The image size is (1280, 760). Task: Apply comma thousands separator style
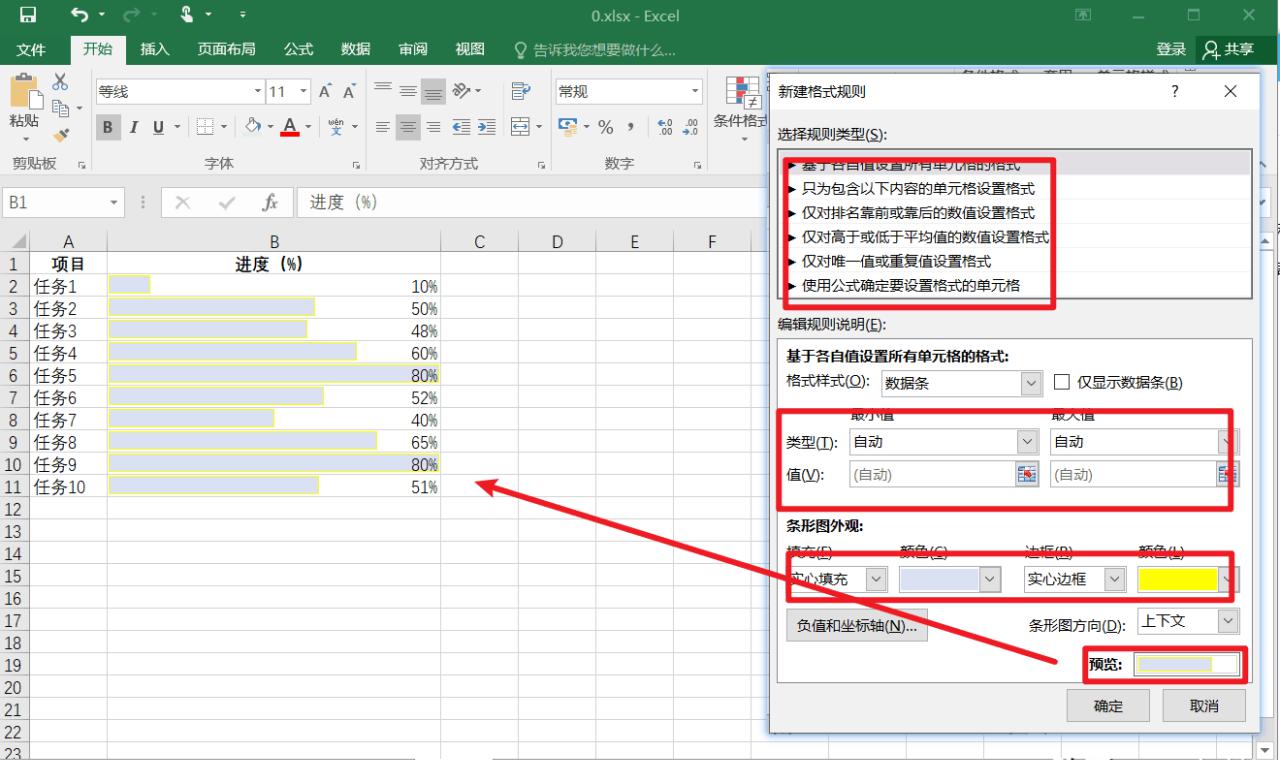(x=630, y=127)
